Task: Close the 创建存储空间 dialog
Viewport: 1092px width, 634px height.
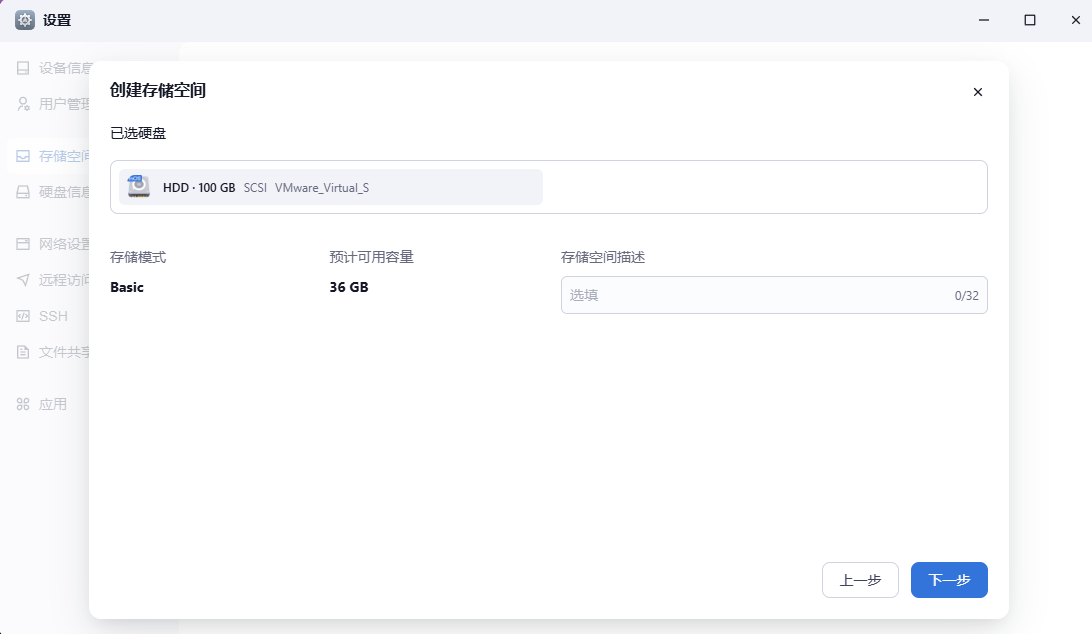Action: pyautogui.click(x=978, y=92)
